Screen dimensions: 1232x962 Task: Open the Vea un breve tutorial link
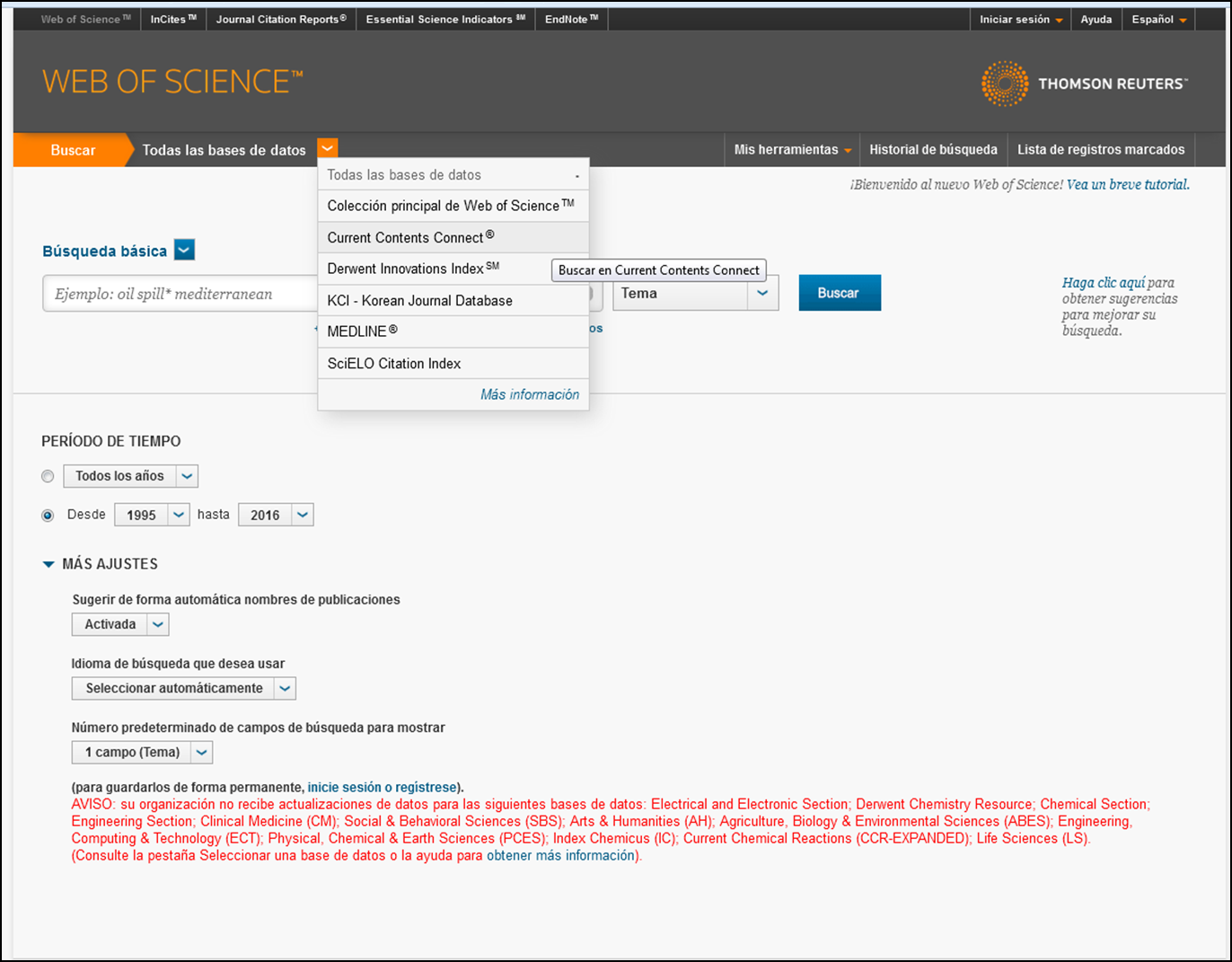pyautogui.click(x=1128, y=184)
